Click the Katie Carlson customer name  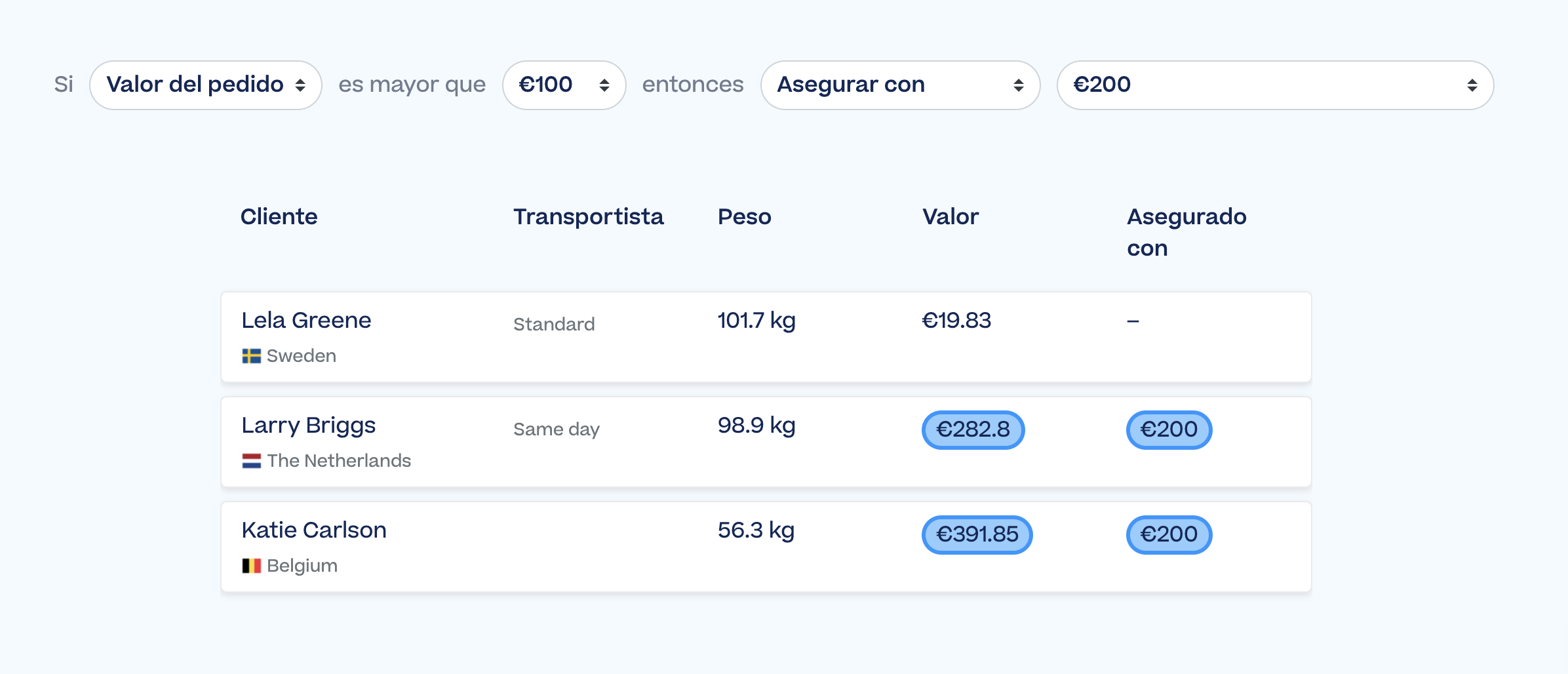313,530
